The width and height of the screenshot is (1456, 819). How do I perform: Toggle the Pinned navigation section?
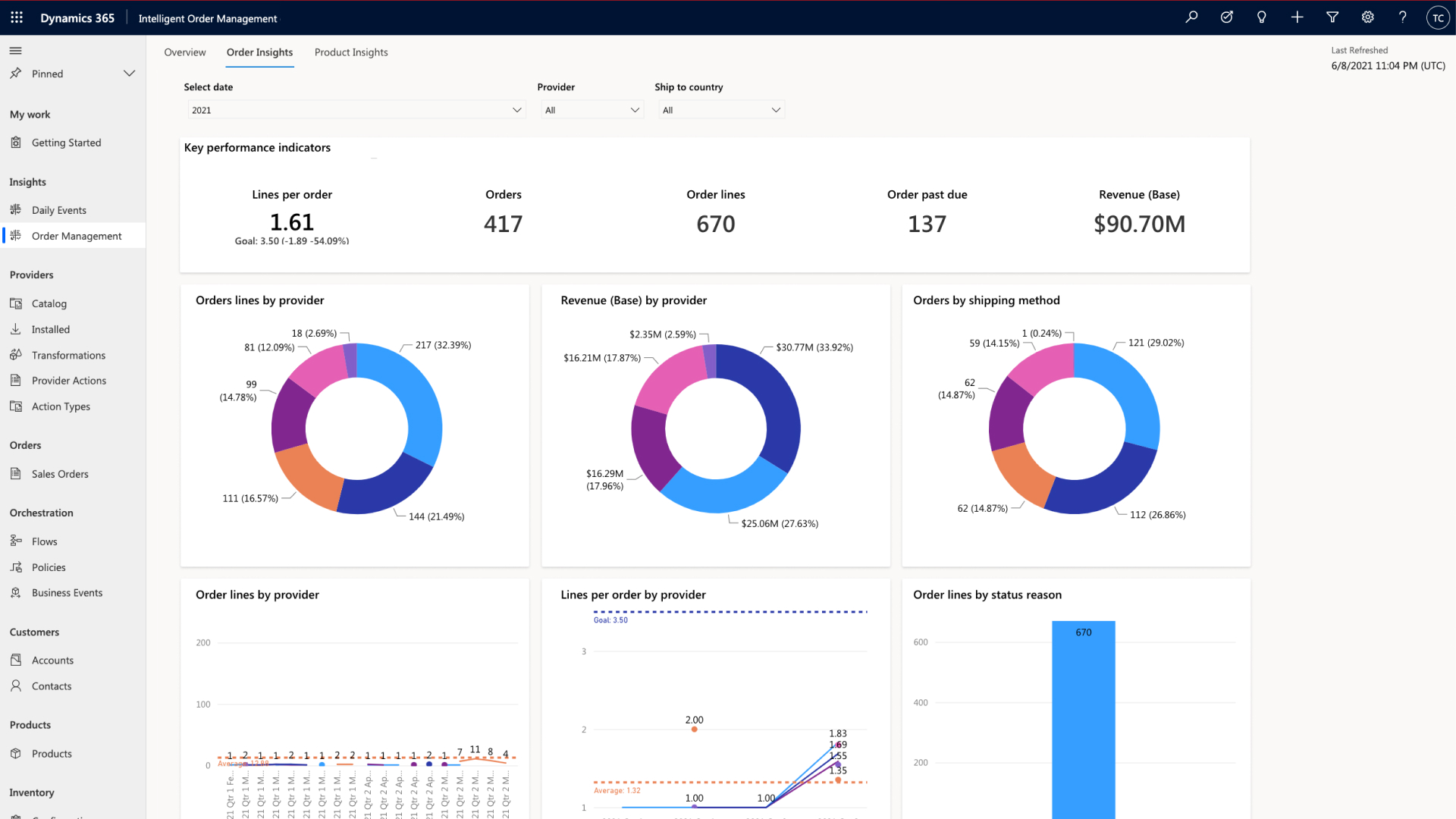[x=128, y=73]
